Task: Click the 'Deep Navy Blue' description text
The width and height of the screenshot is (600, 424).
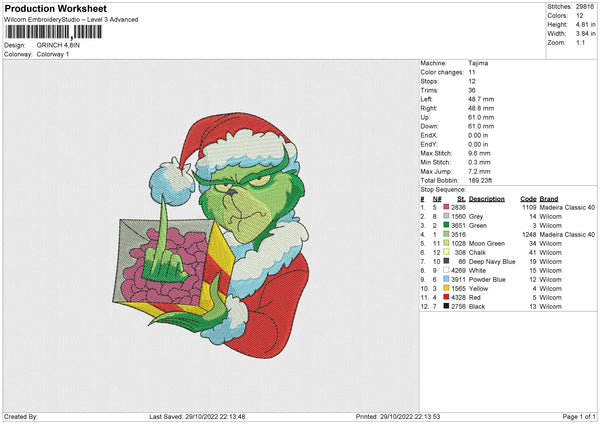Action: (492, 261)
